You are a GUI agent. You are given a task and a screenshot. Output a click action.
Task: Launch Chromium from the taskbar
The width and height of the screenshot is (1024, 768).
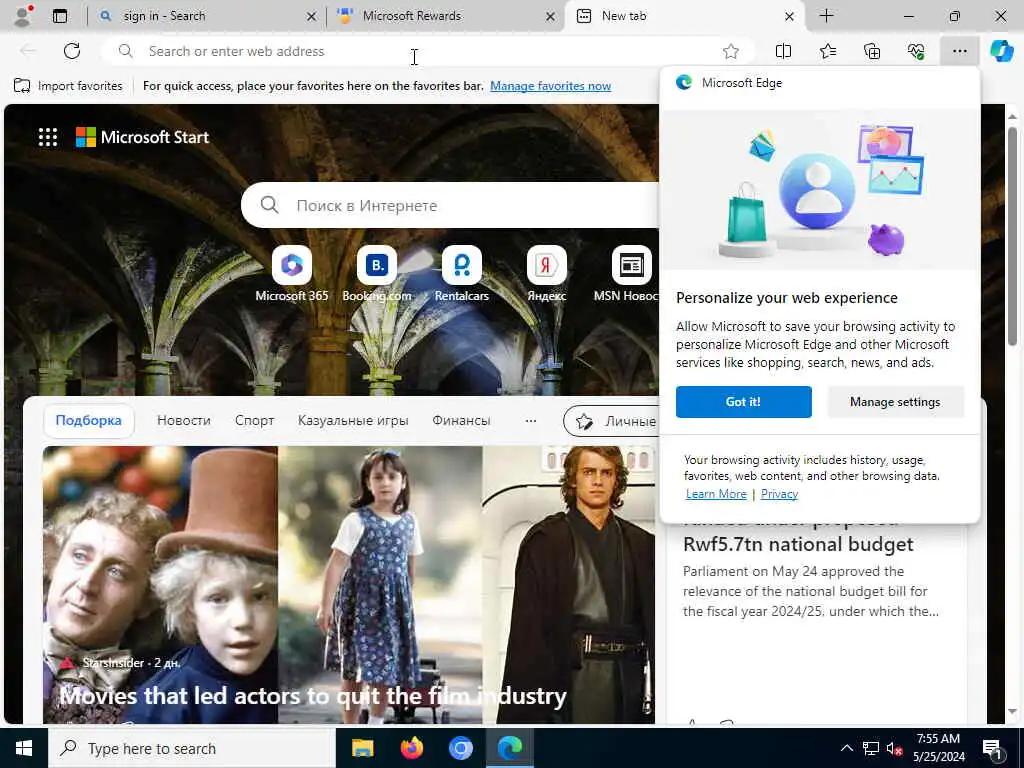[x=460, y=748]
